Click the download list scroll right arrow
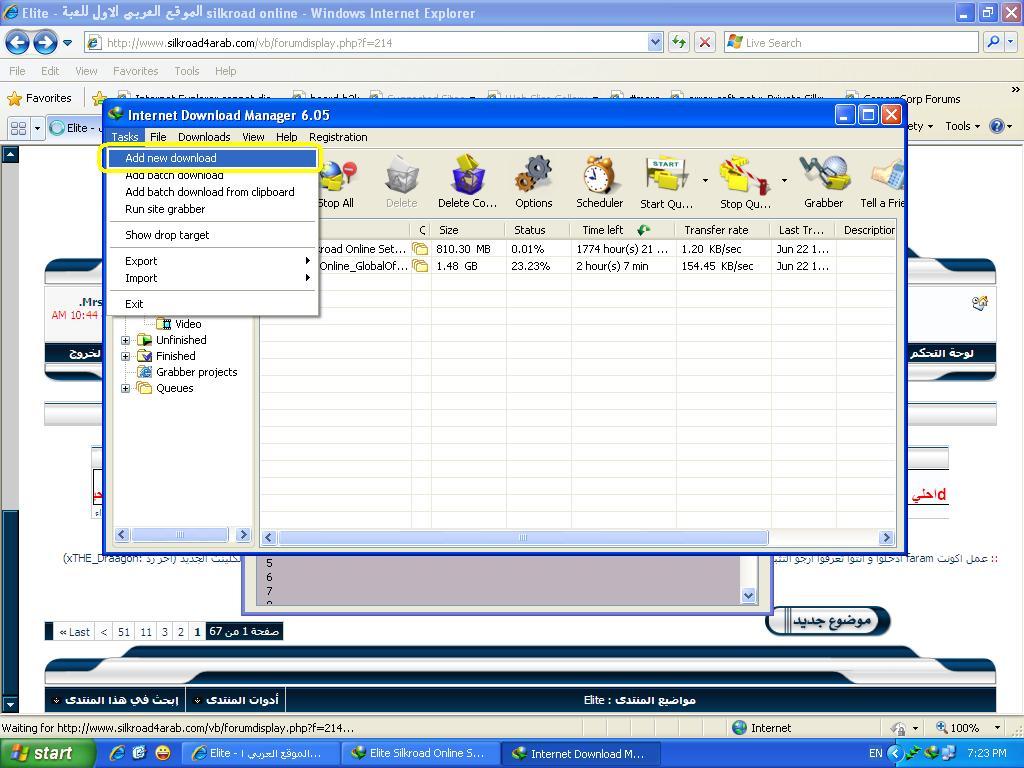Screen dimensions: 1024x768 tap(886, 537)
